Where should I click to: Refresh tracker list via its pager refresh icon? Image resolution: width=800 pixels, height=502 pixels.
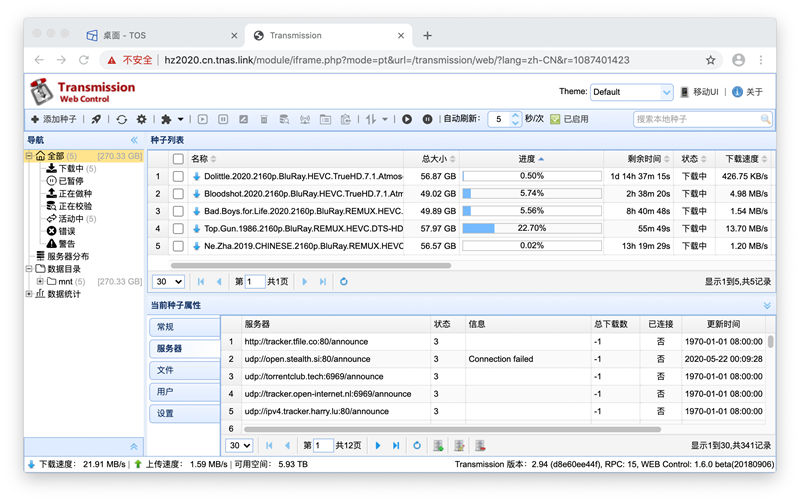click(x=417, y=445)
